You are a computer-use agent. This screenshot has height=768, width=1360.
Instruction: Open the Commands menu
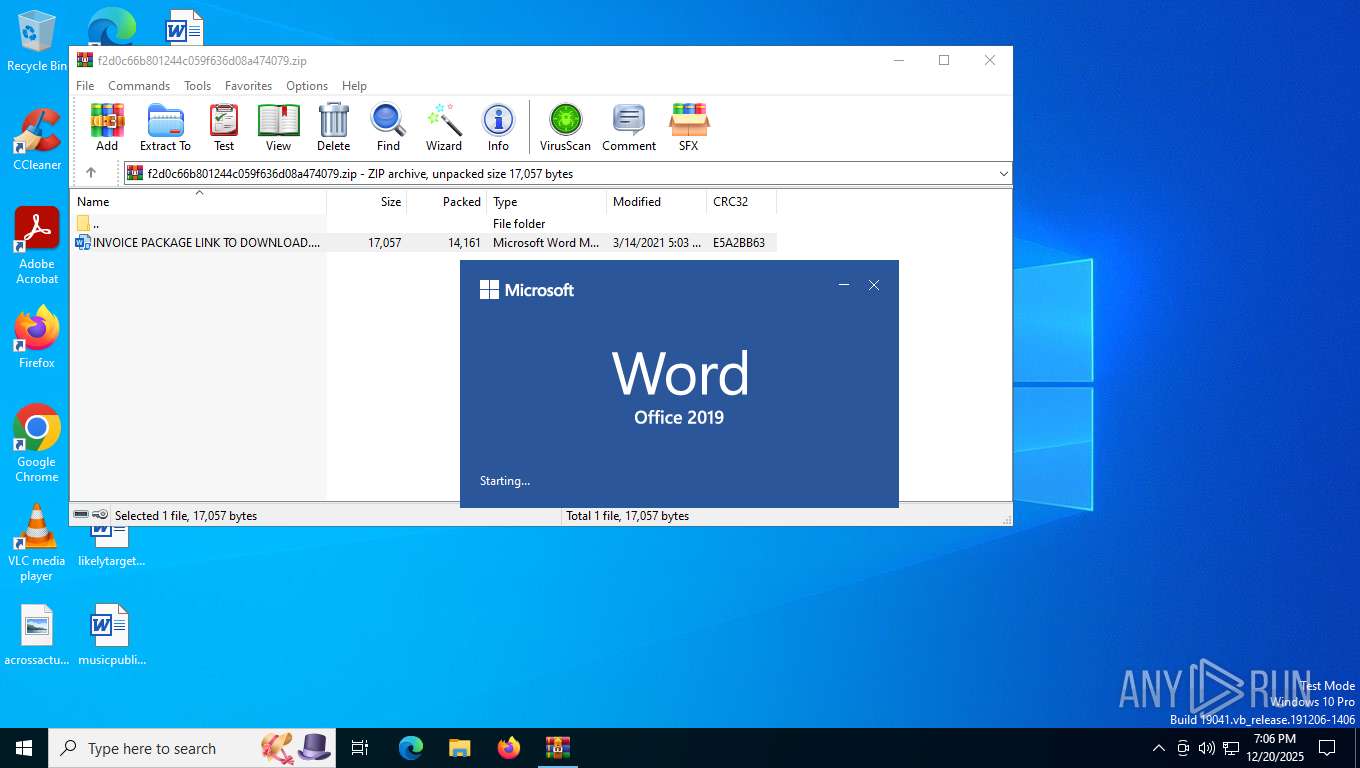pos(139,86)
